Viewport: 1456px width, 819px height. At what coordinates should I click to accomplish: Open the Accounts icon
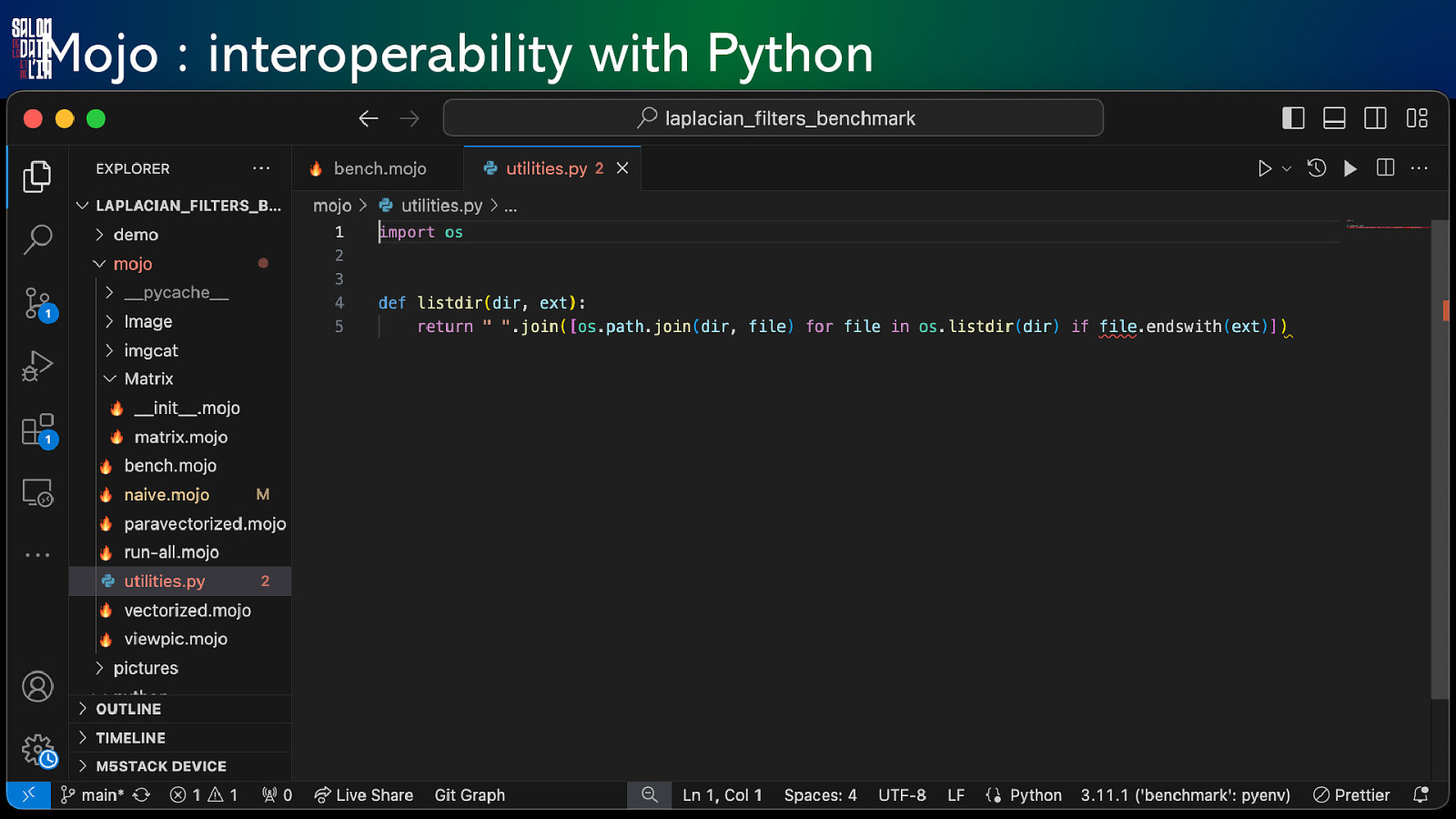tap(37, 686)
